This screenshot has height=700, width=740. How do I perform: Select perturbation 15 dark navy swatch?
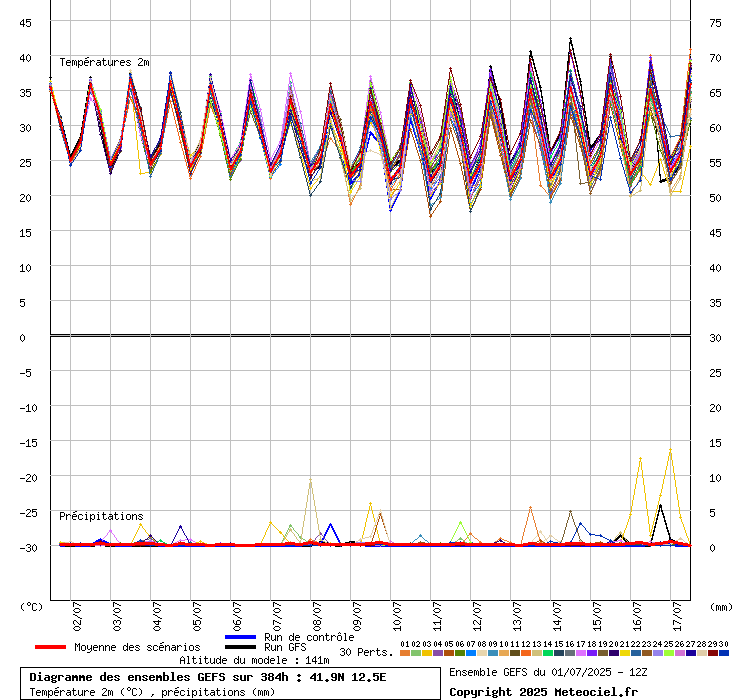(559, 653)
